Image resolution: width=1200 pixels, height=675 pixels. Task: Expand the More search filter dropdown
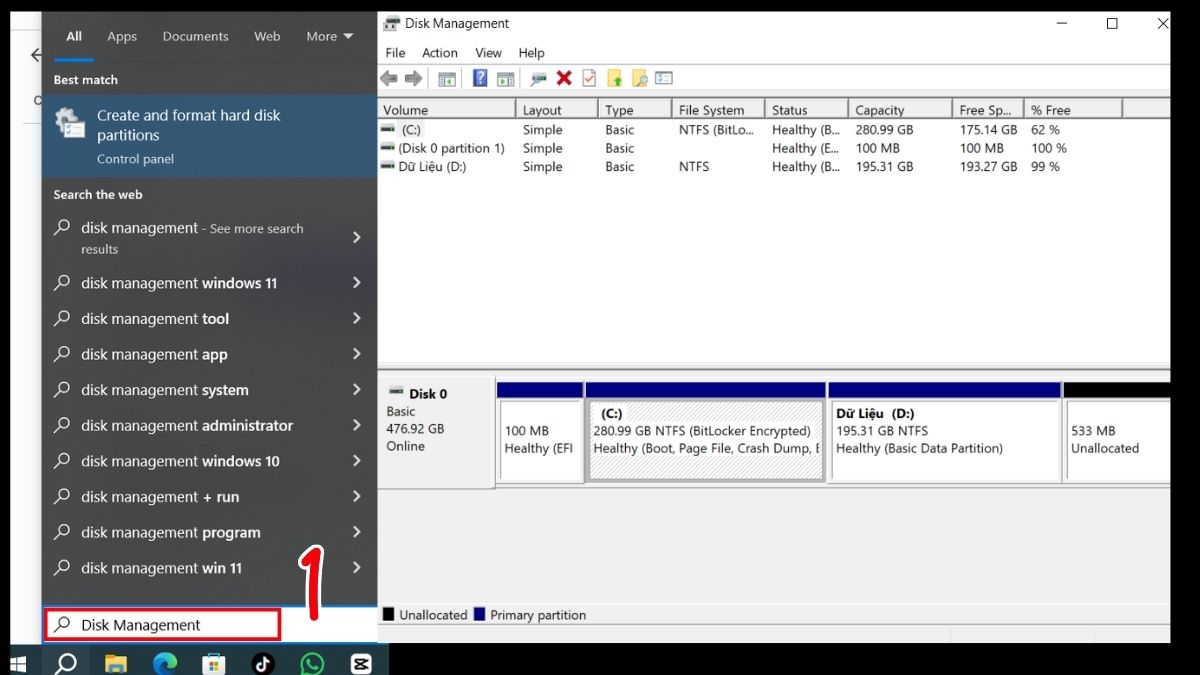[329, 36]
